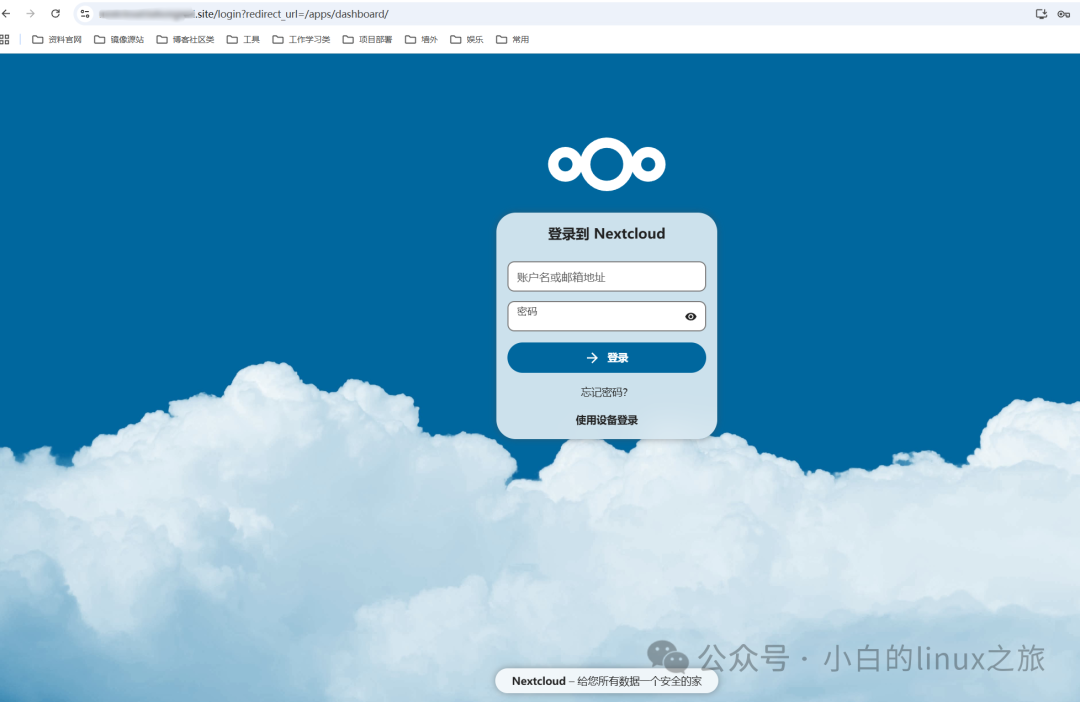Click the 使用设备登录 link
The image size is (1080, 702).
click(x=607, y=420)
